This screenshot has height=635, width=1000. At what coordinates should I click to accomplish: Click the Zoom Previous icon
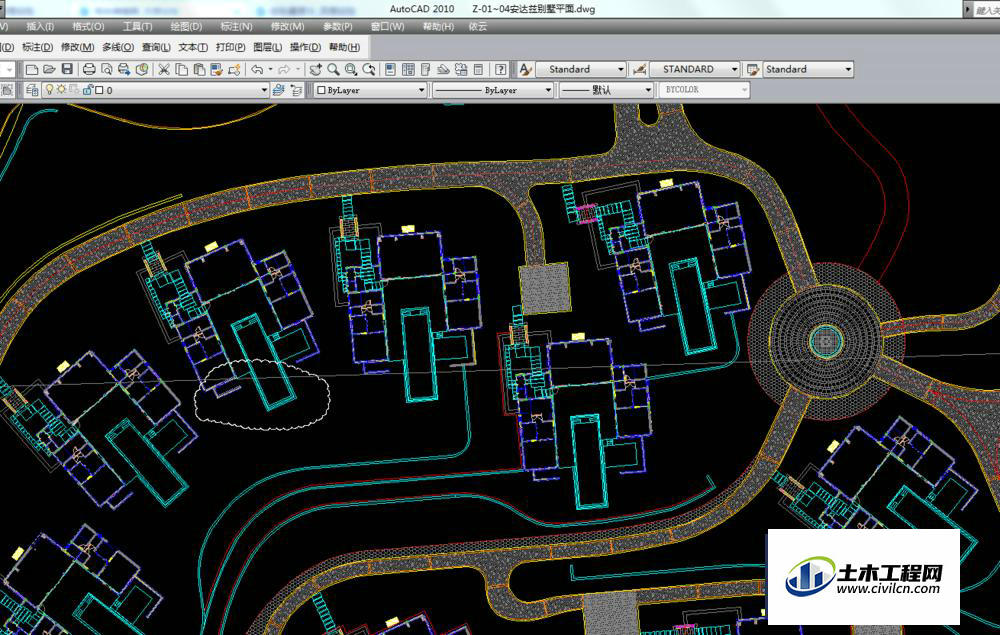coord(369,69)
